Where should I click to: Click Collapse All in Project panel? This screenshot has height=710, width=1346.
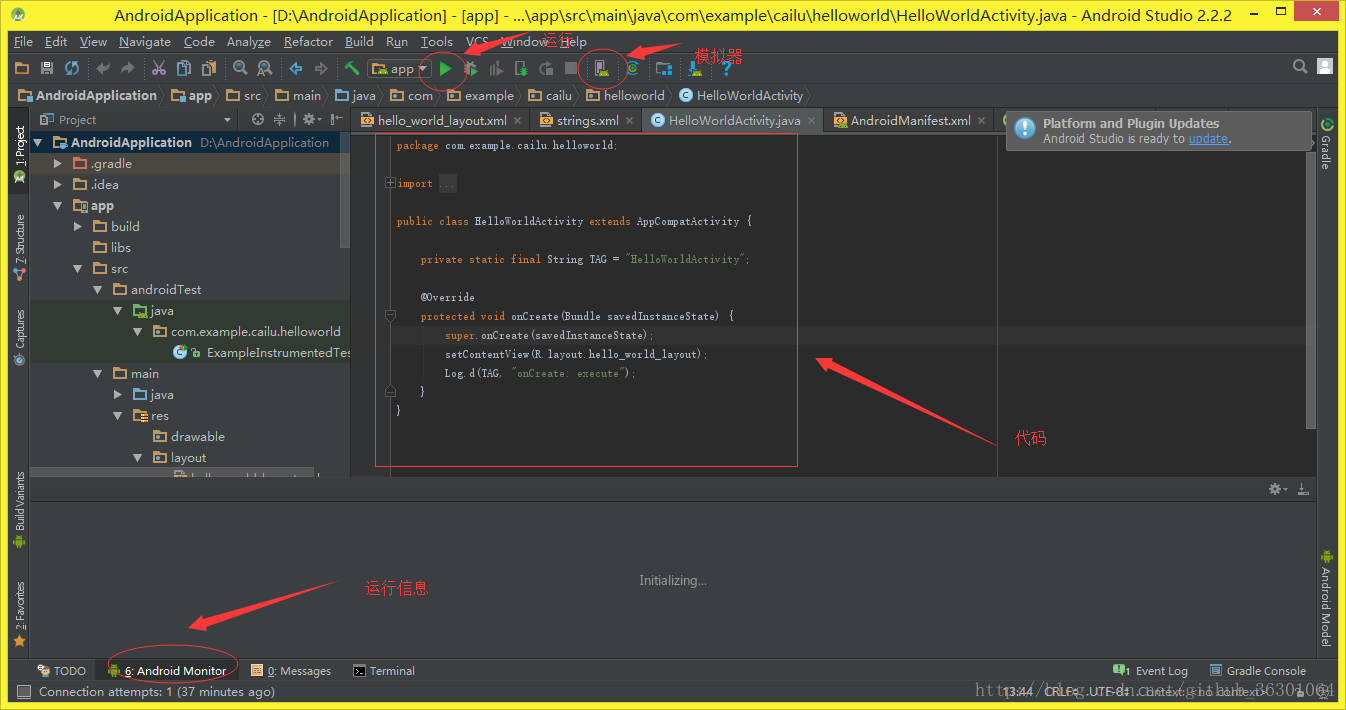click(x=280, y=119)
